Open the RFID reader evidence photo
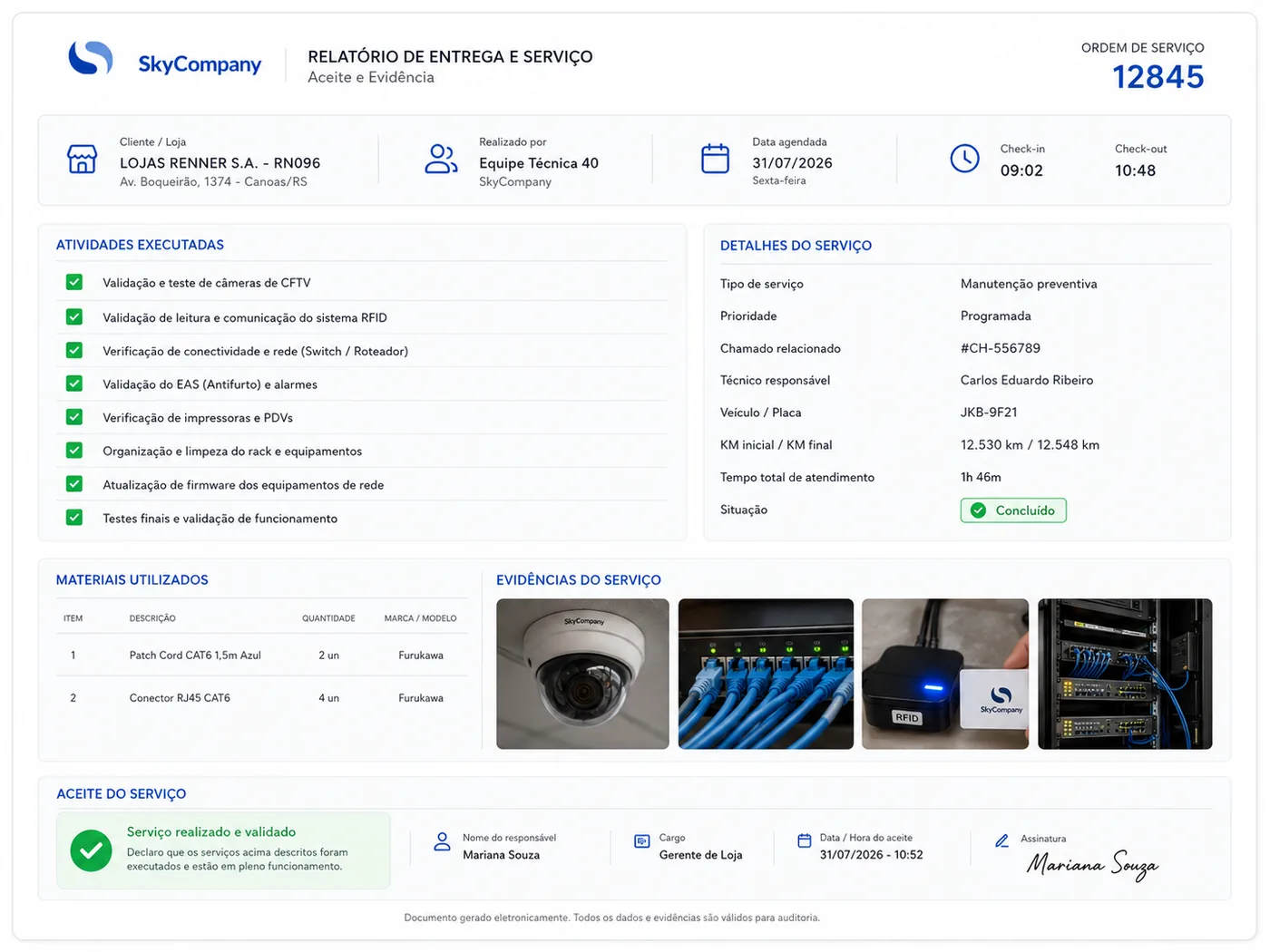The image size is (1270, 952). (945, 674)
